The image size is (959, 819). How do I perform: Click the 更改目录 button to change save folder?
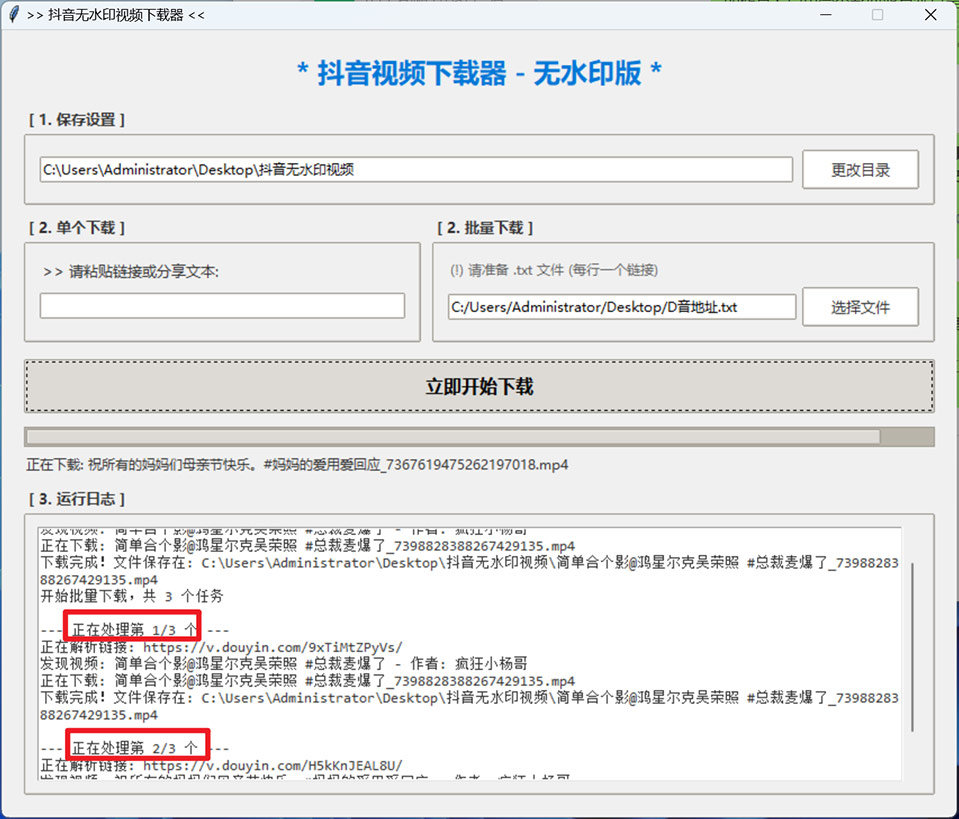coord(860,169)
